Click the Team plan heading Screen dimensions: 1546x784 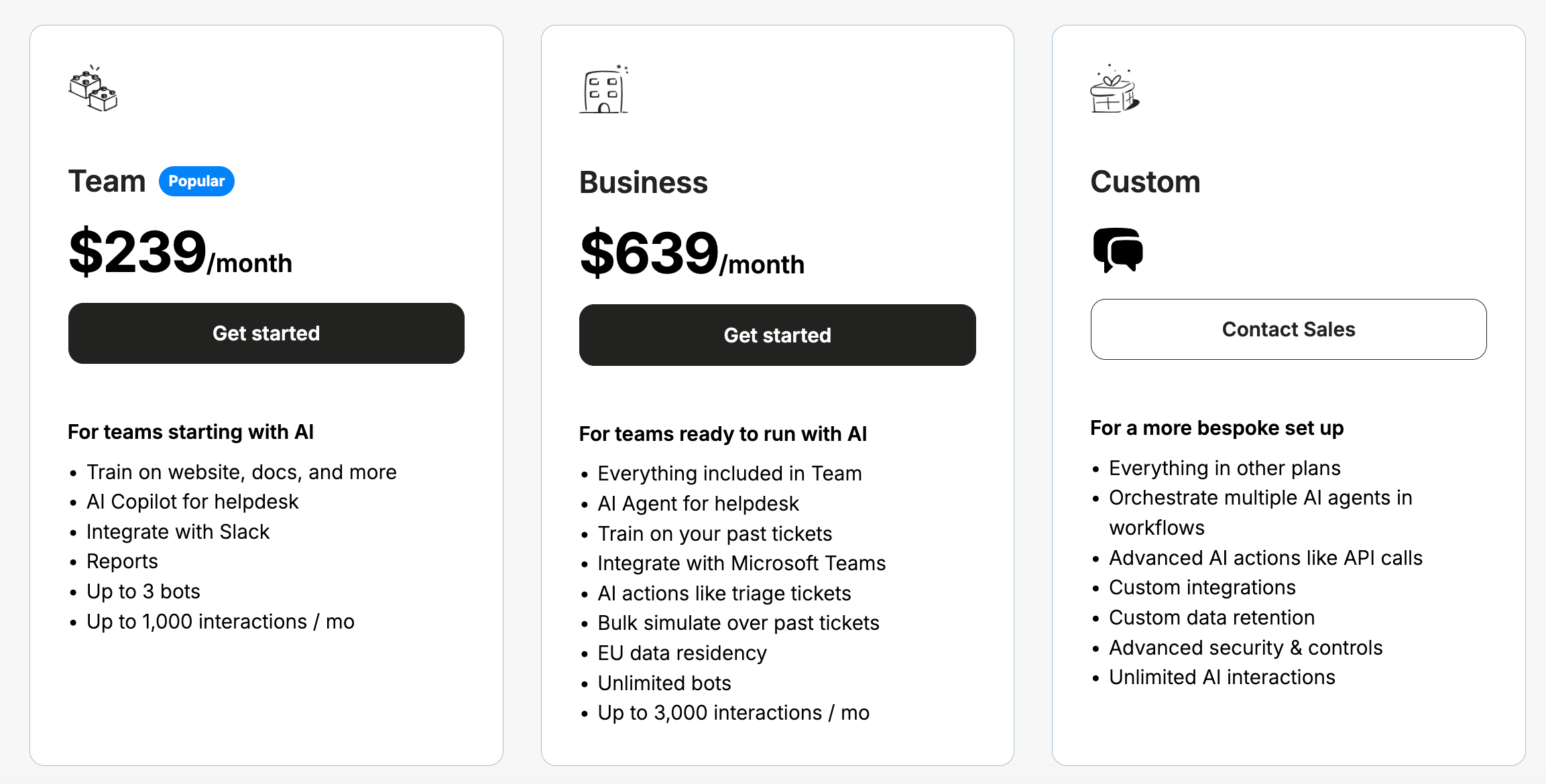tap(107, 180)
